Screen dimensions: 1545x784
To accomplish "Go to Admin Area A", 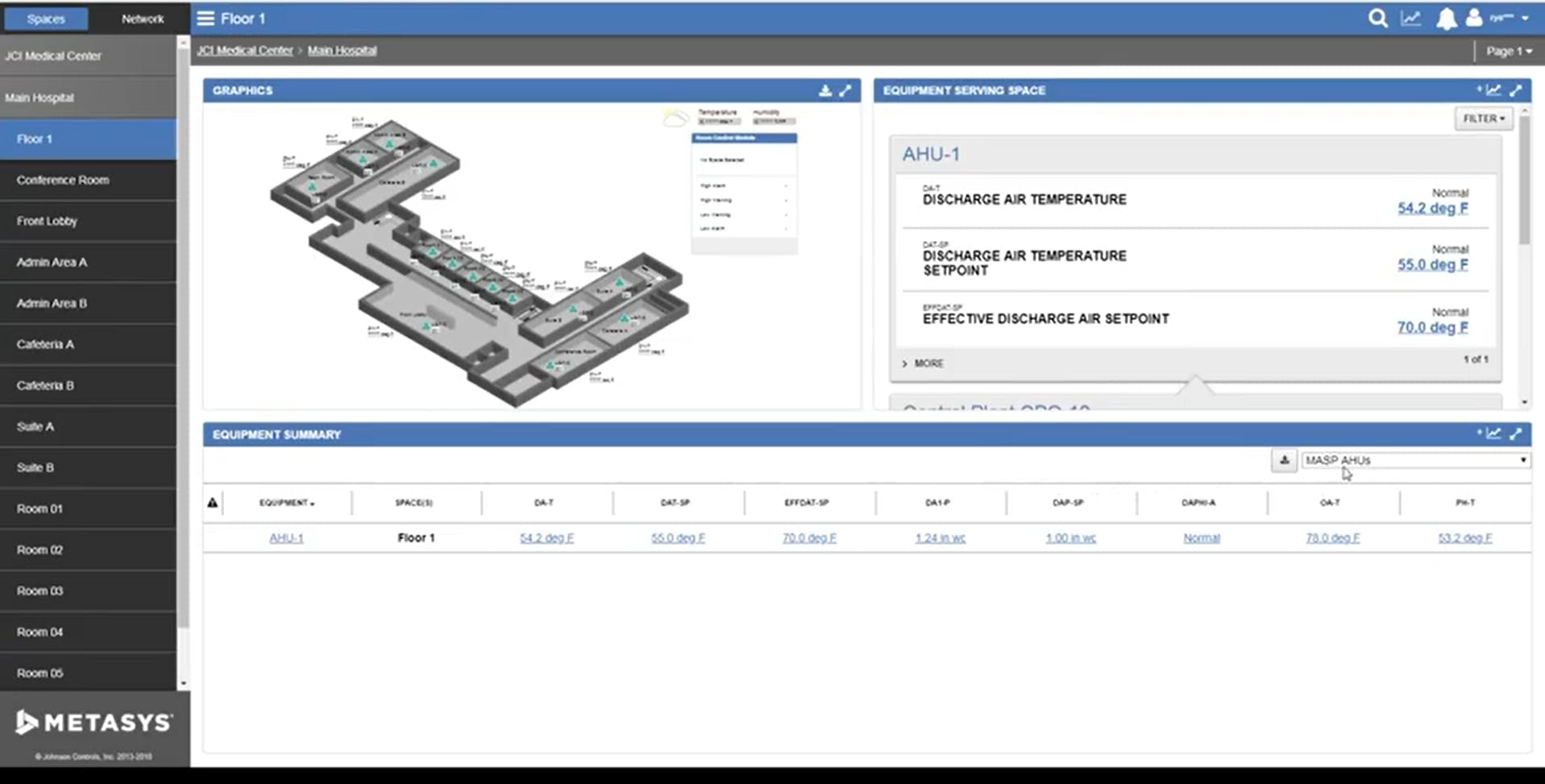I will 89,262.
